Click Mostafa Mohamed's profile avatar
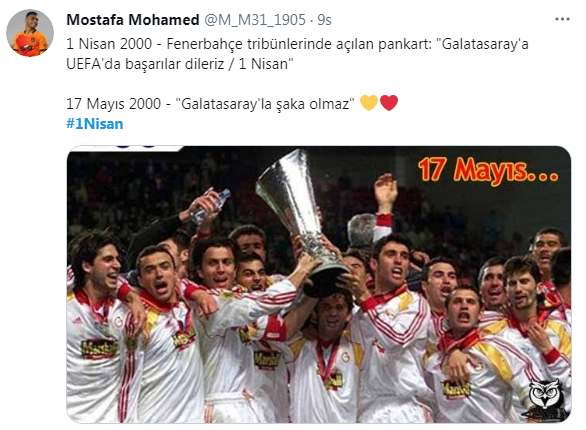Viewport: 586px width, 430px height. click(x=30, y=33)
